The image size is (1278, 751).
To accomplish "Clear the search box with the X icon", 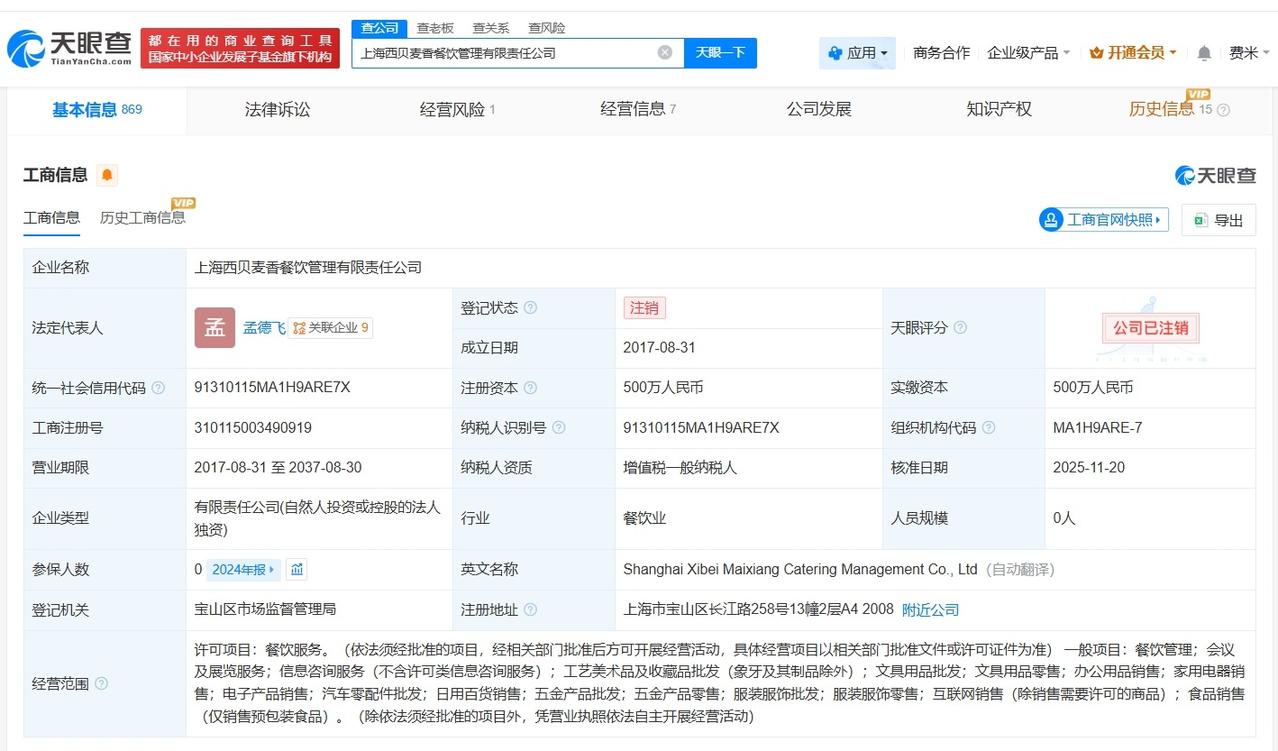I will (664, 52).
